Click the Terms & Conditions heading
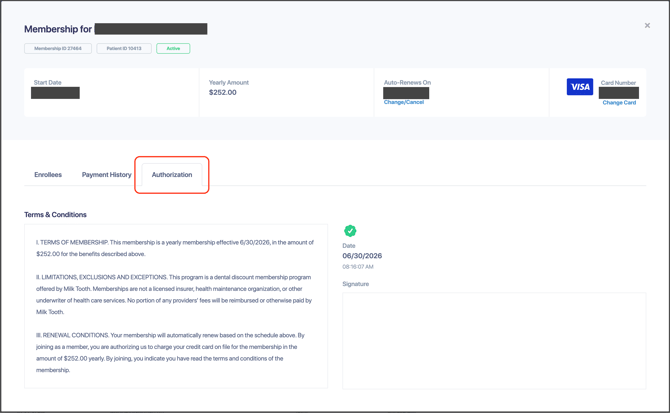The image size is (670, 413). coord(55,214)
